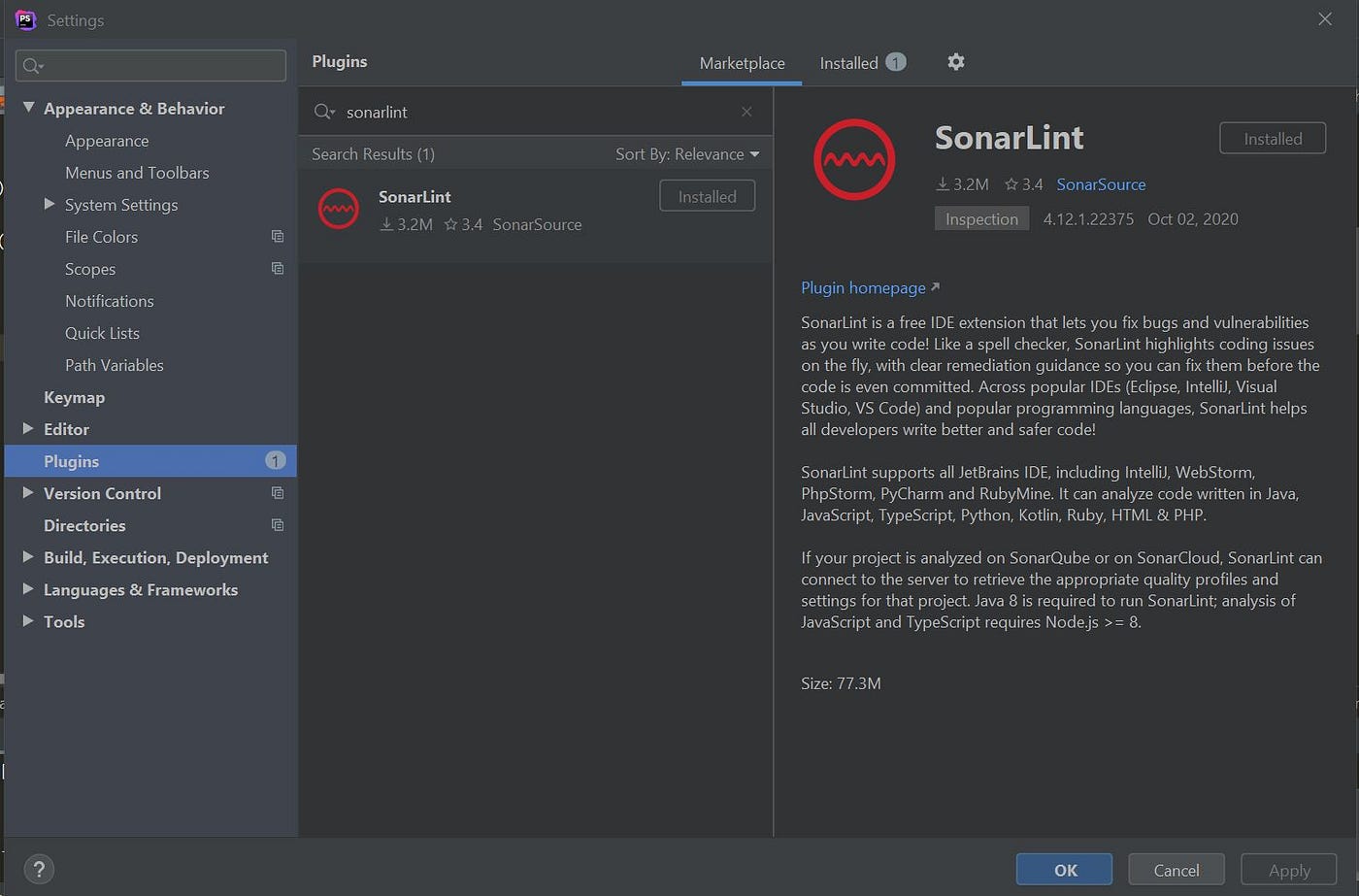Open Scopes settings page
Screen dimensions: 1359x896
click(90, 269)
